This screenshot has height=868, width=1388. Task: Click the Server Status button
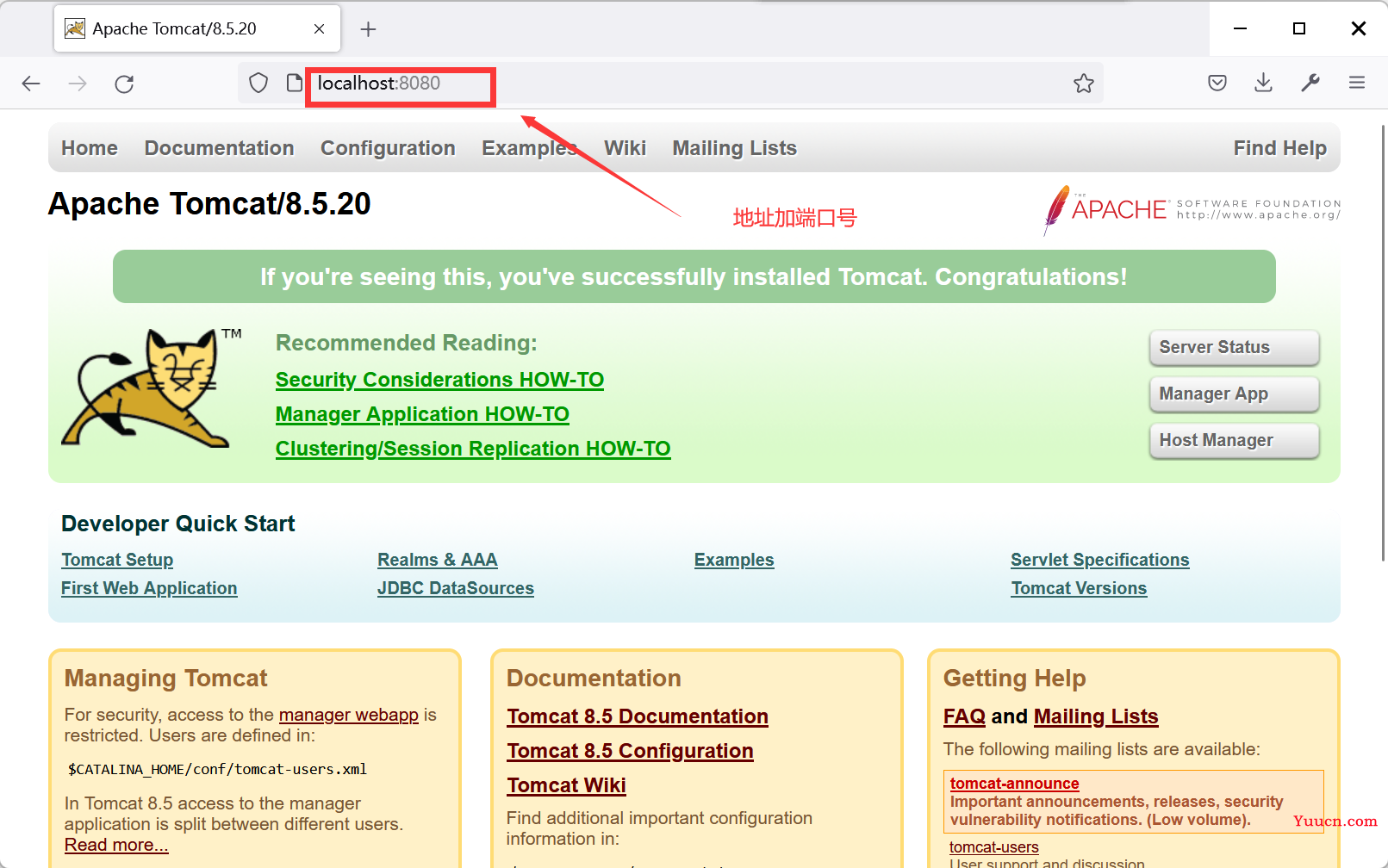1234,347
